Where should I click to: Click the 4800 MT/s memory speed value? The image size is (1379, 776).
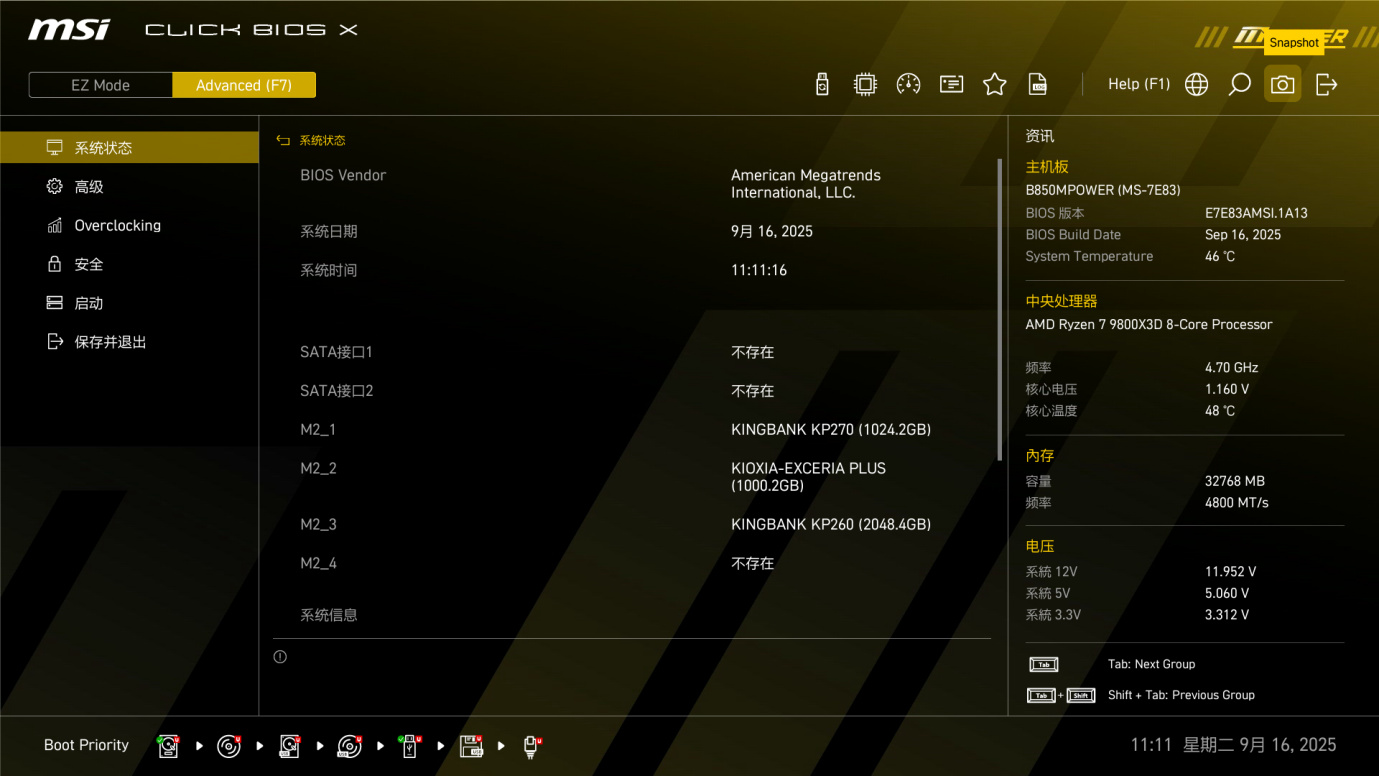tap(1237, 503)
